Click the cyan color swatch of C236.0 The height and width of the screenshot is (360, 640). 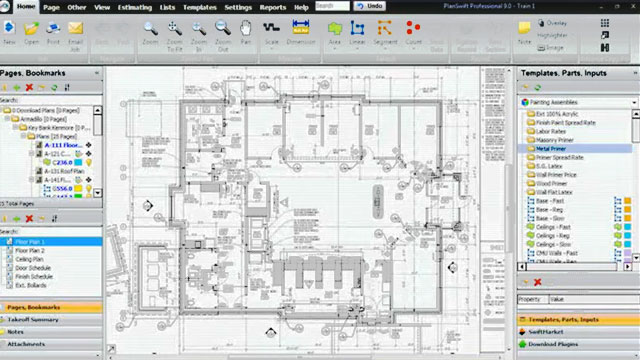point(78,162)
